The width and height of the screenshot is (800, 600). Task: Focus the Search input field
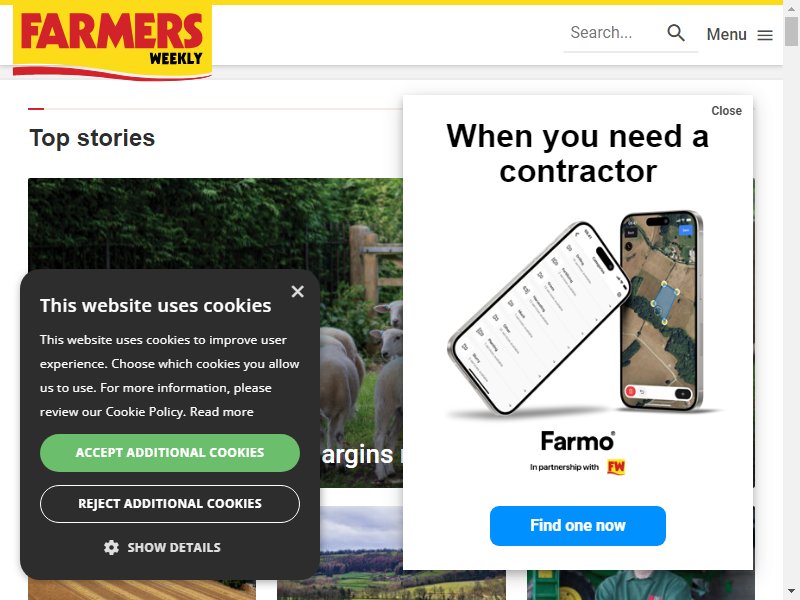(615, 33)
